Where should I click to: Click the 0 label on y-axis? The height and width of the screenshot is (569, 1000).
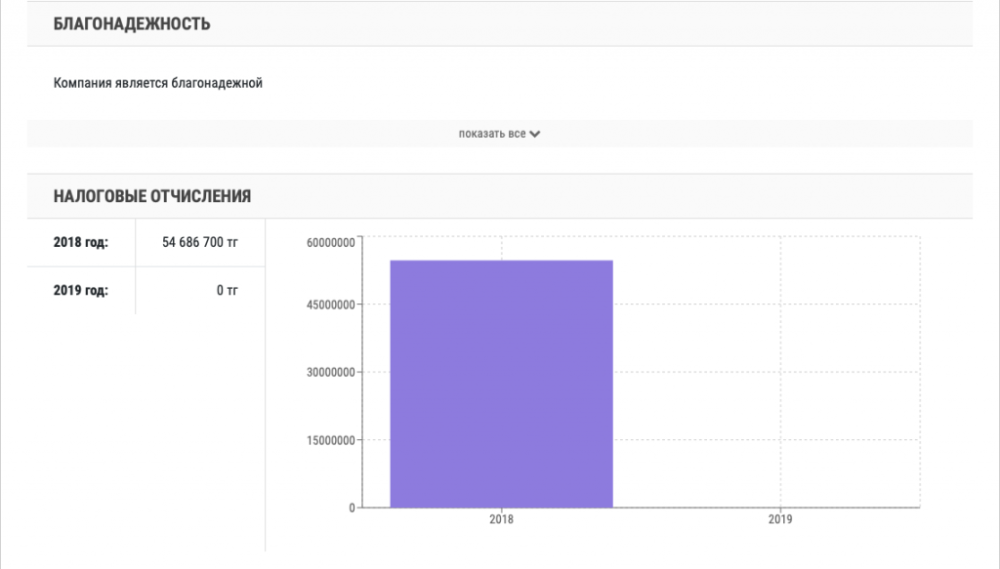352,508
